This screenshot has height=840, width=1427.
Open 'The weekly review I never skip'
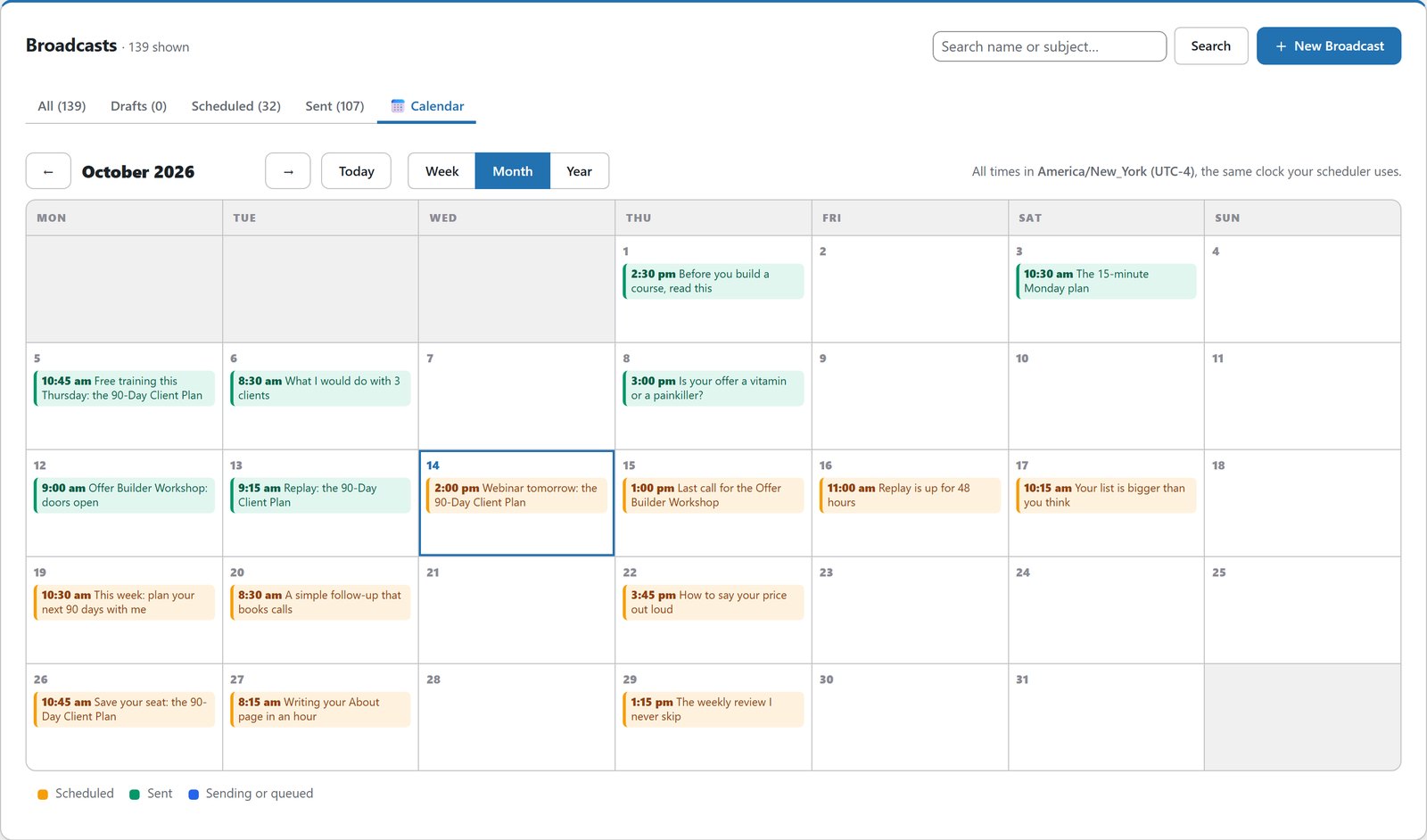(713, 709)
